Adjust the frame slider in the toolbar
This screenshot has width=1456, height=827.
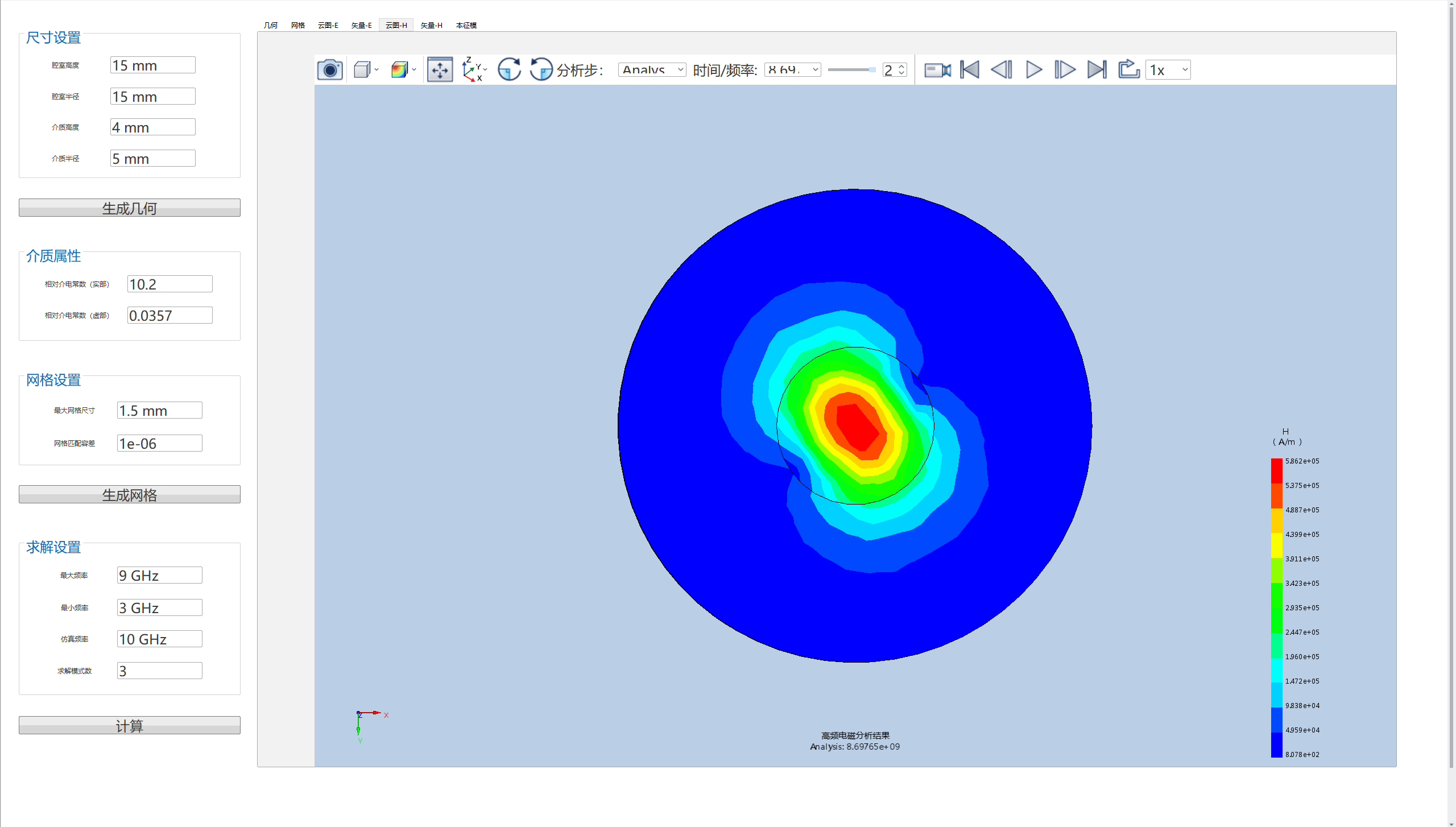(851, 69)
